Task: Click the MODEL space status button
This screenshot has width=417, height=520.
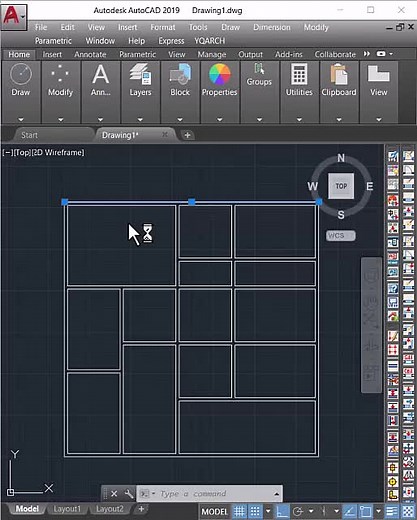Action: (x=214, y=512)
